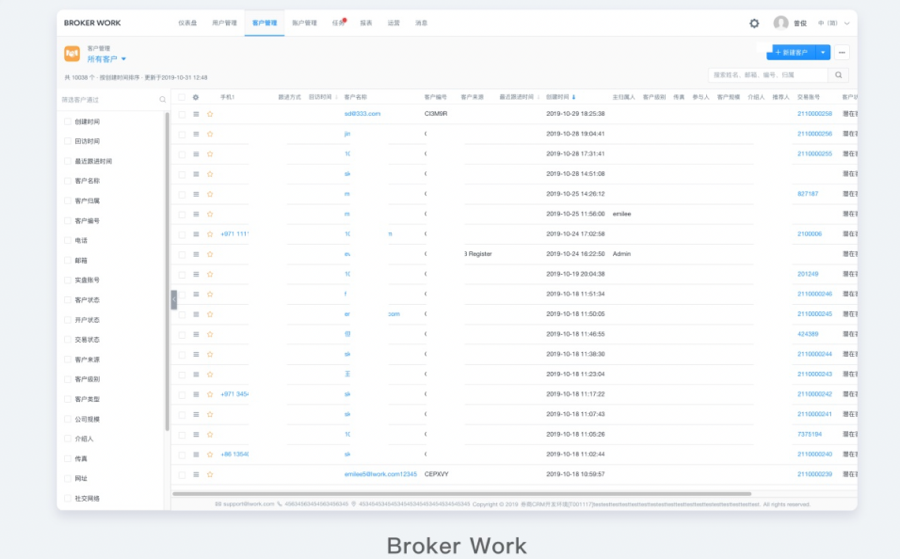Star the emilee5@lwork.com12345 row
This screenshot has height=559, width=900.
click(x=210, y=475)
